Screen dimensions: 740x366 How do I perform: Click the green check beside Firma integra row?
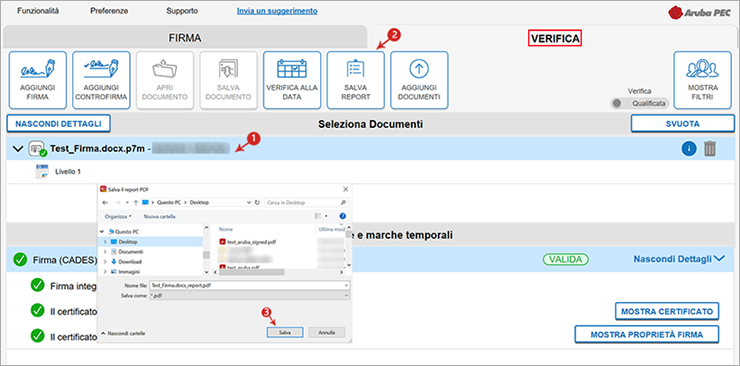pos(37,285)
